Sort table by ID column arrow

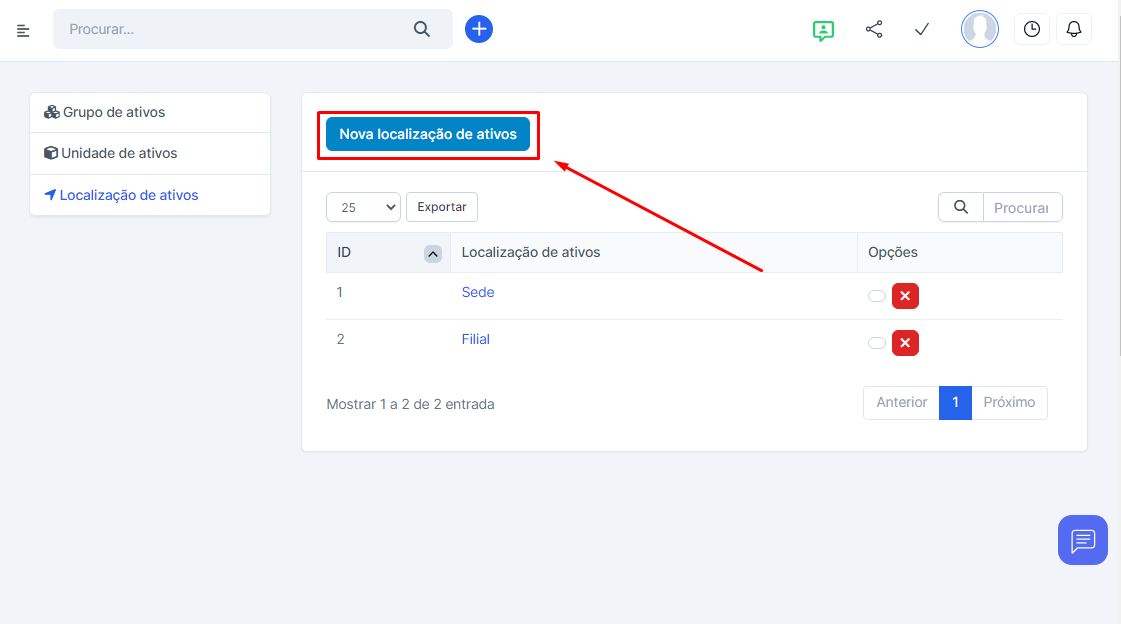click(433, 254)
